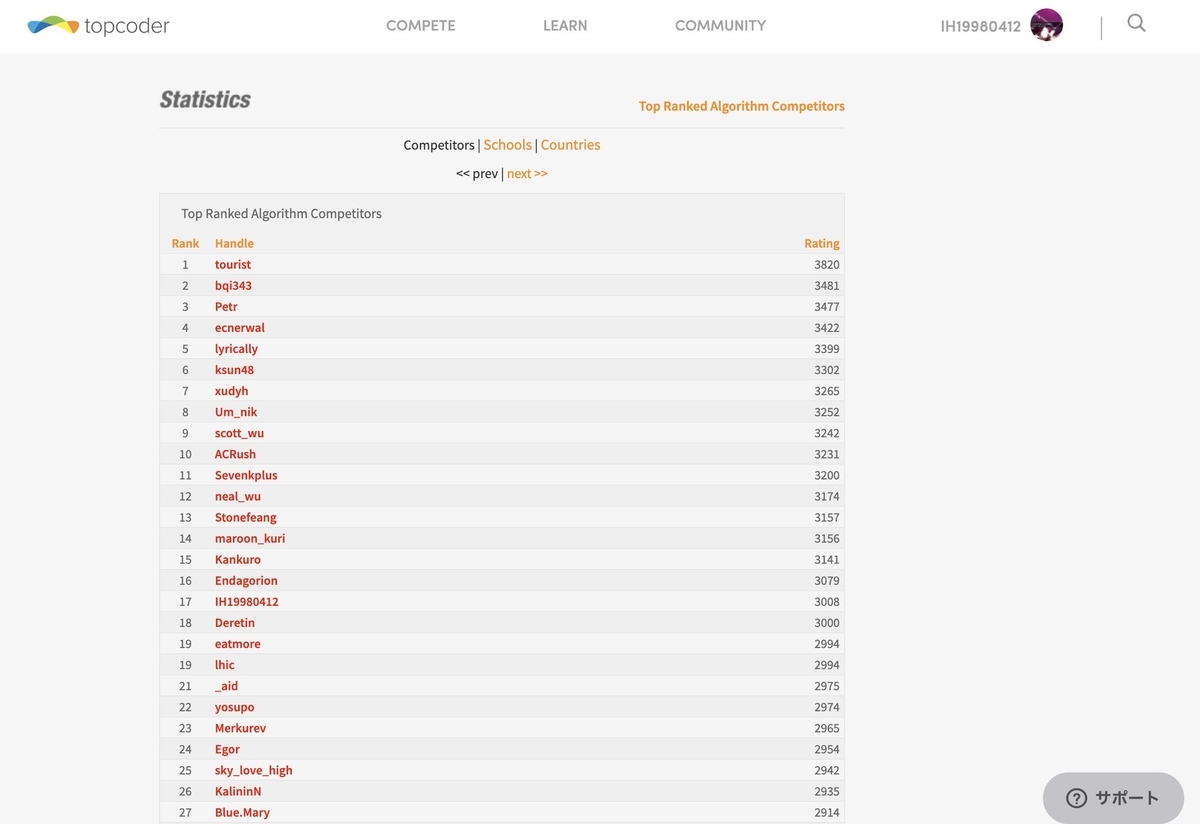1200x824 pixels.
Task: Click the rating value 3481
Action: (827, 286)
